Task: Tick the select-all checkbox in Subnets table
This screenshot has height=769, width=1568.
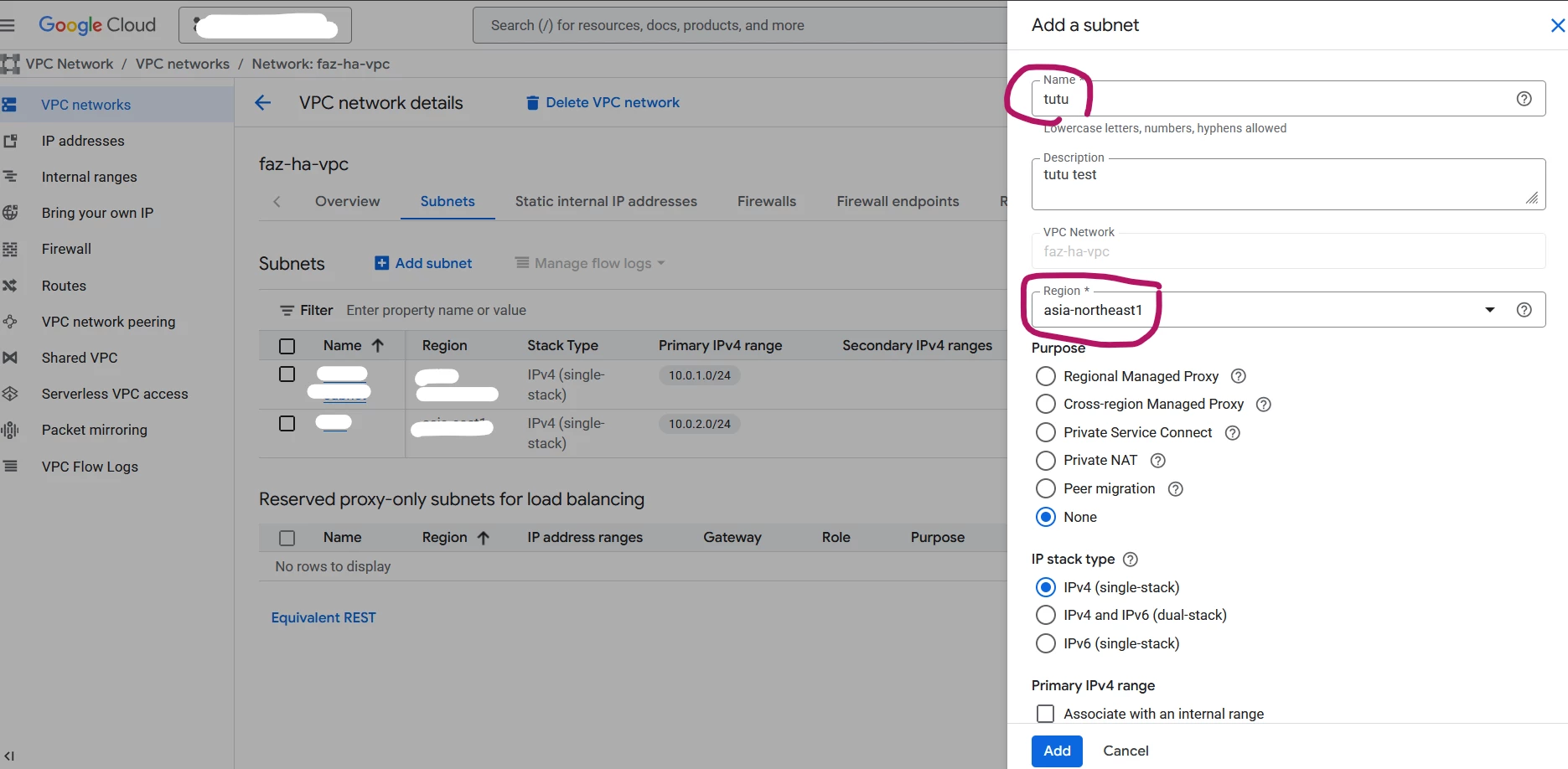Action: (287, 346)
